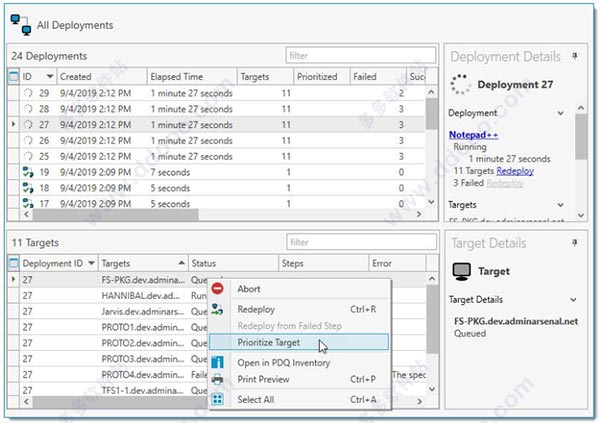
Task: Click the running spinner icon for deployment 25
Action: (28, 156)
